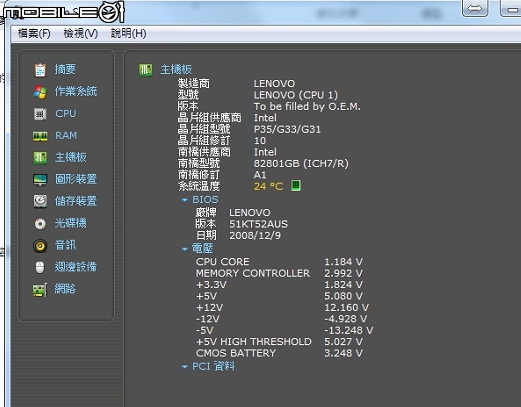521x407 pixels.
Task: Click the CMOS BATTERY row label
Action: tap(236, 353)
